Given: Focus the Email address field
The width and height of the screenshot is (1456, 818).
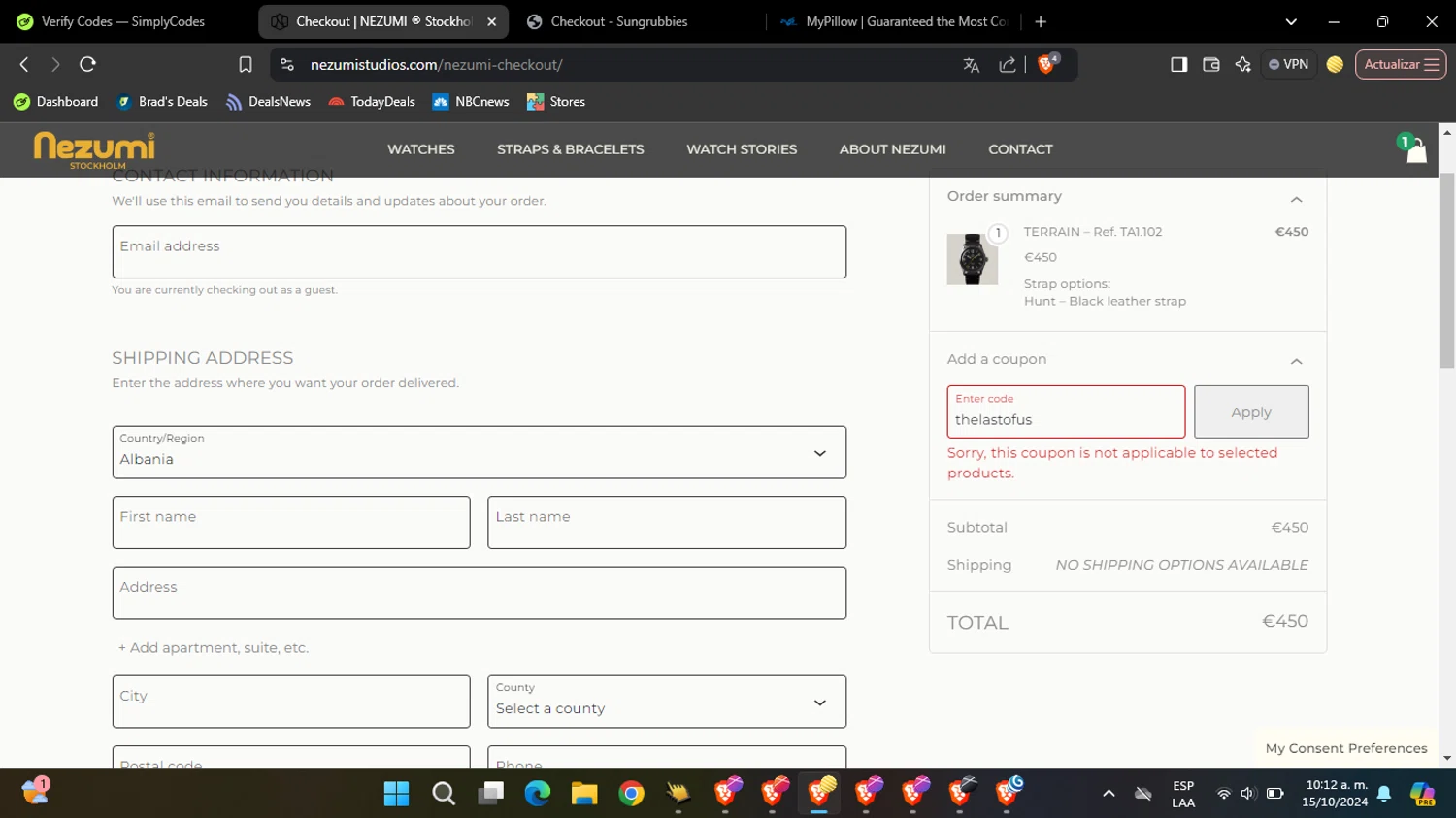Looking at the screenshot, I should [480, 252].
